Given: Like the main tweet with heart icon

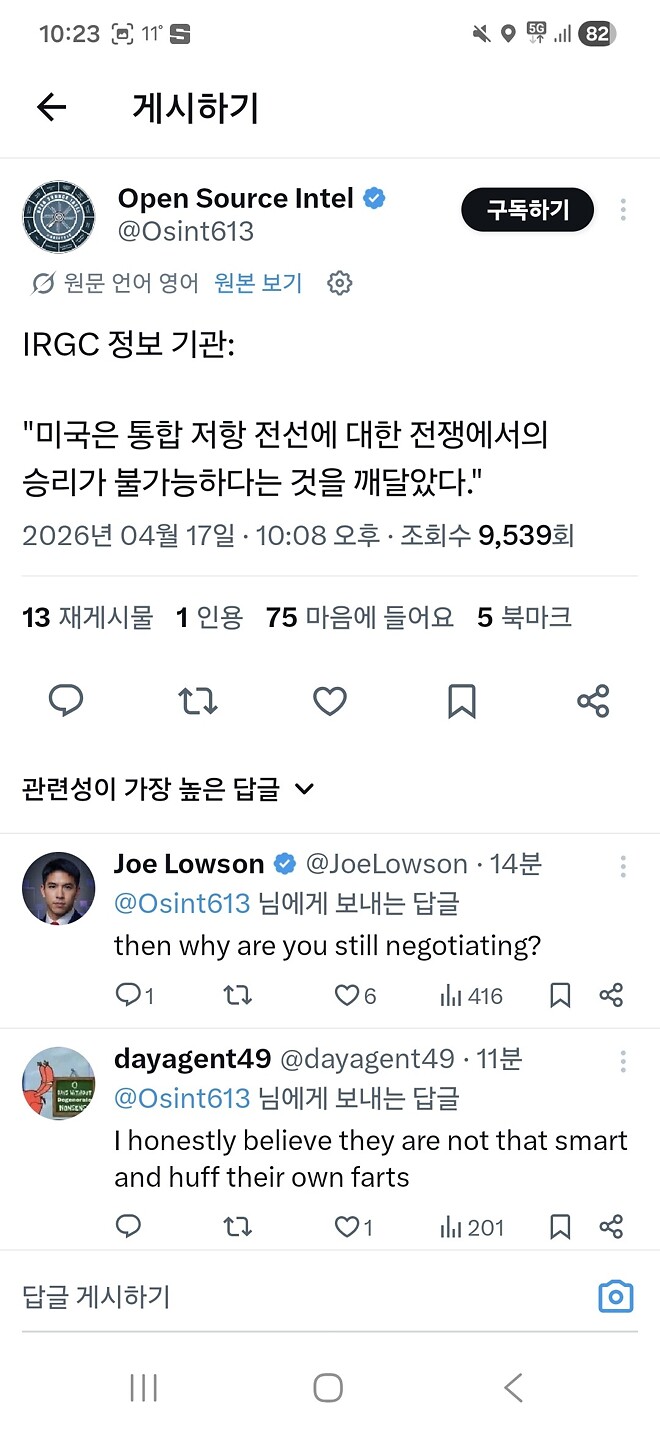Looking at the screenshot, I should point(329,701).
